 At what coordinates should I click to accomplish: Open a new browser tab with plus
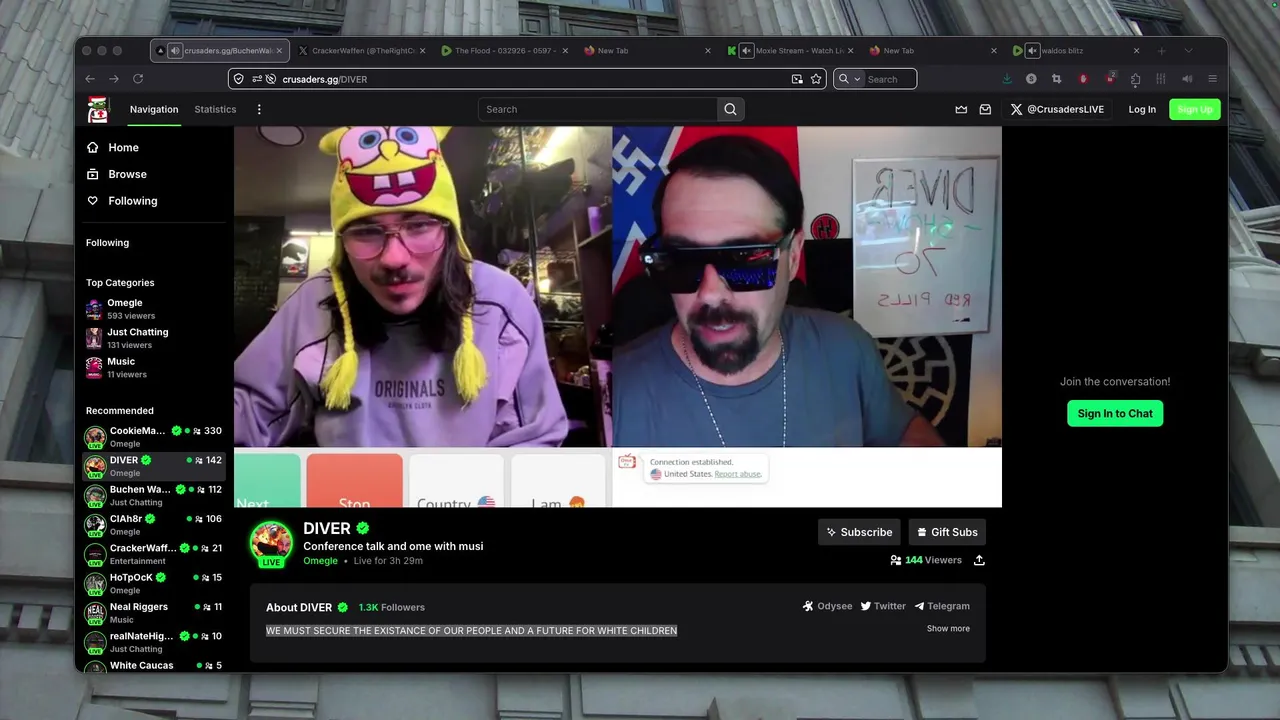(1161, 50)
